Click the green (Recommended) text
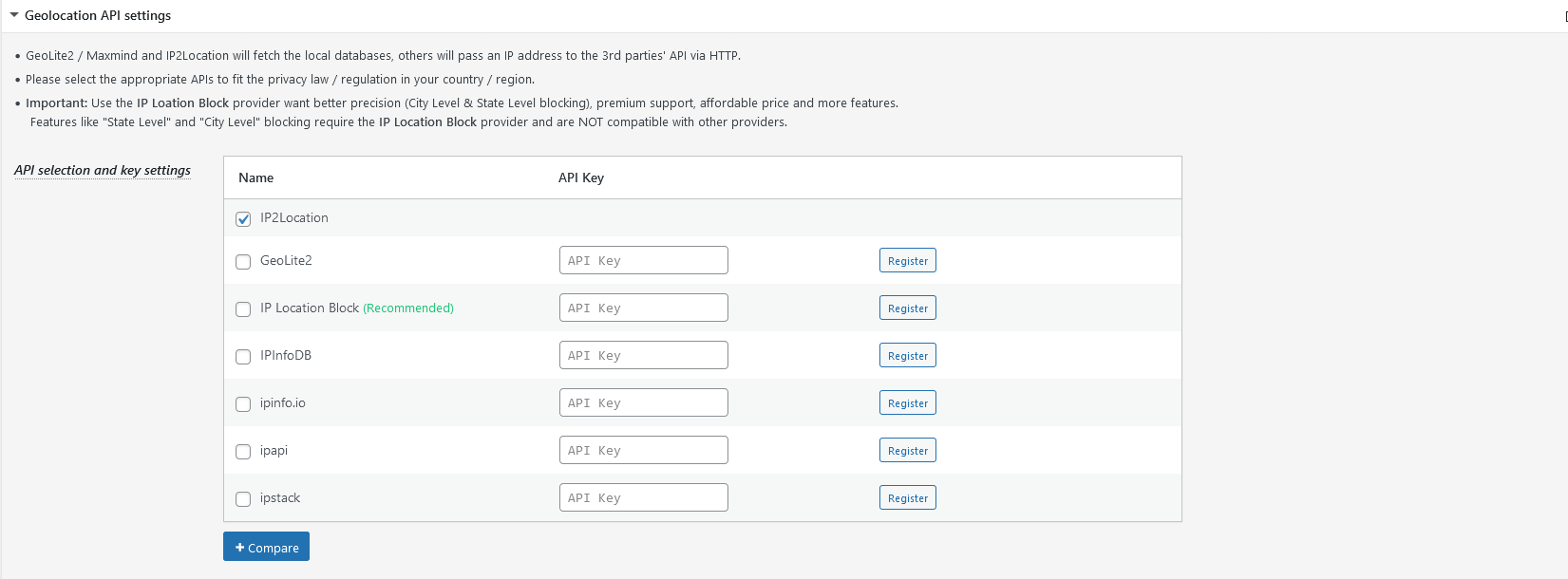This screenshot has width=1568, height=579. (x=408, y=308)
